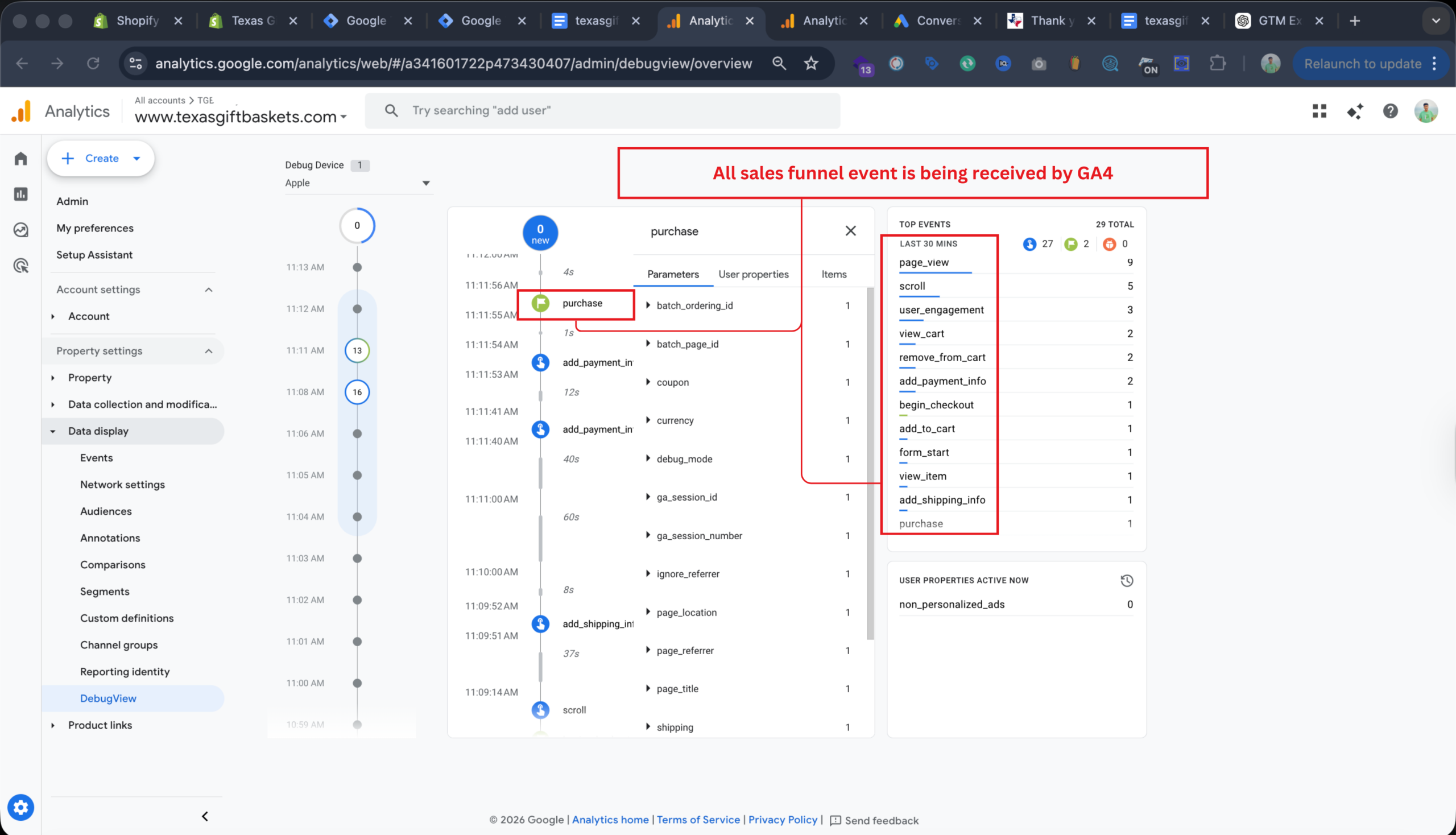Switch to the Items tab
Viewport: 1456px width, 835px height.
[x=833, y=274]
